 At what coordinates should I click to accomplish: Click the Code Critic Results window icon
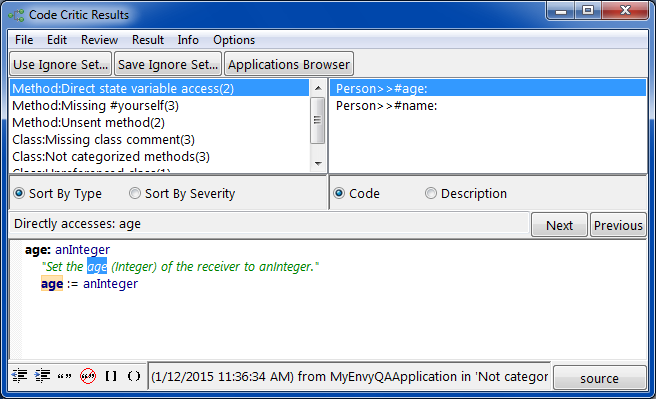point(16,15)
